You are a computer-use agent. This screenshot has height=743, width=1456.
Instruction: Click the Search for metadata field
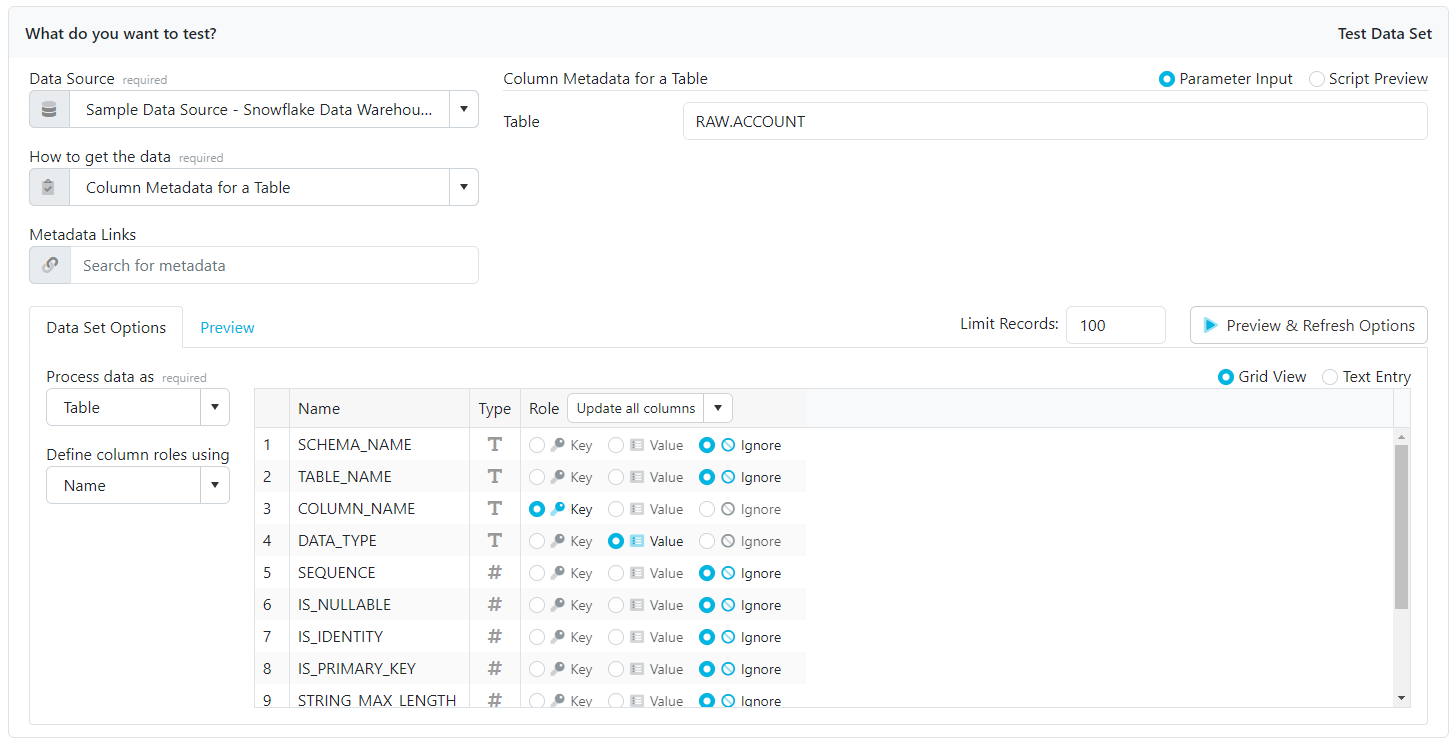(x=274, y=265)
